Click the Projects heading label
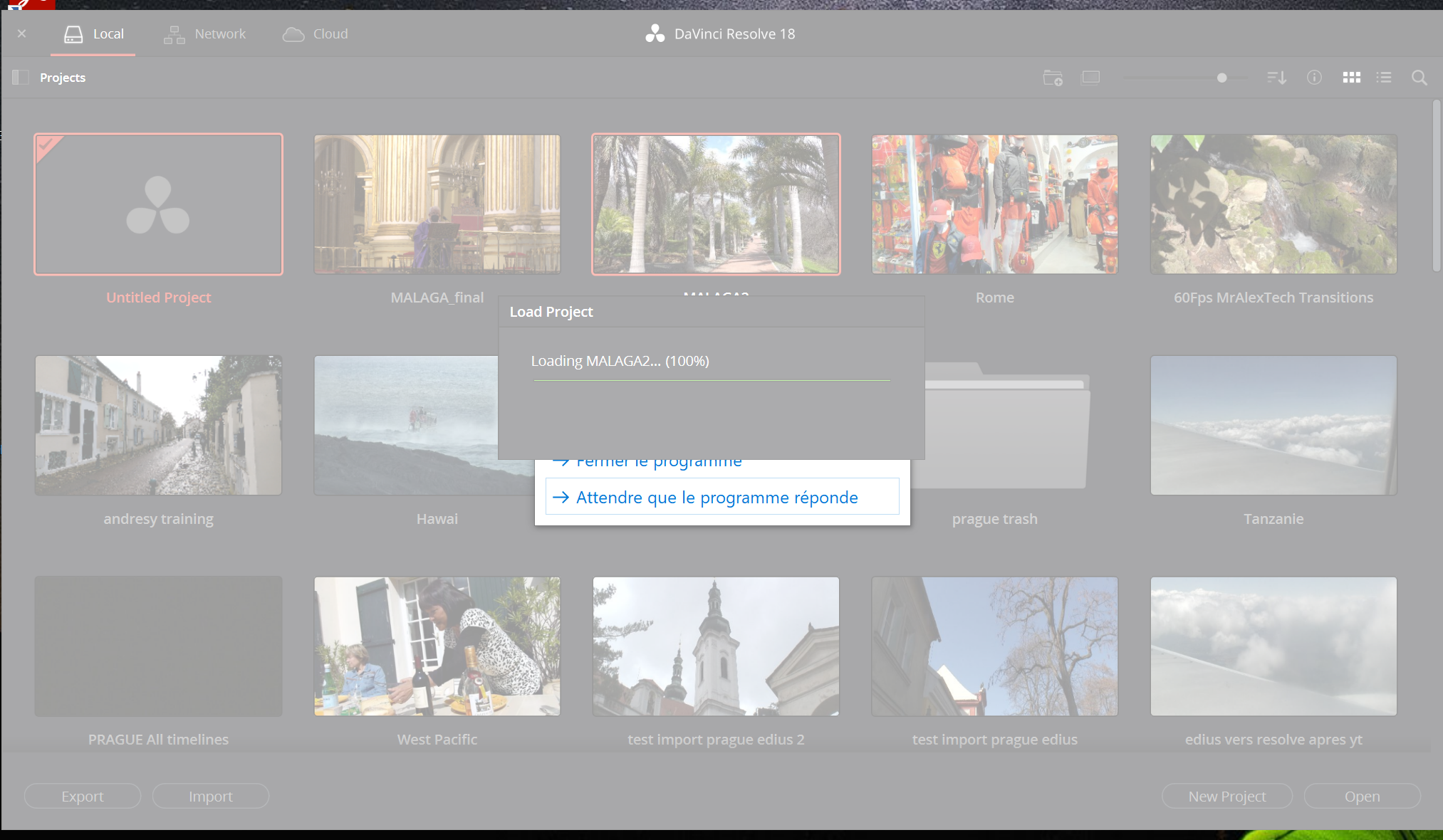The width and height of the screenshot is (1443, 840). [63, 78]
